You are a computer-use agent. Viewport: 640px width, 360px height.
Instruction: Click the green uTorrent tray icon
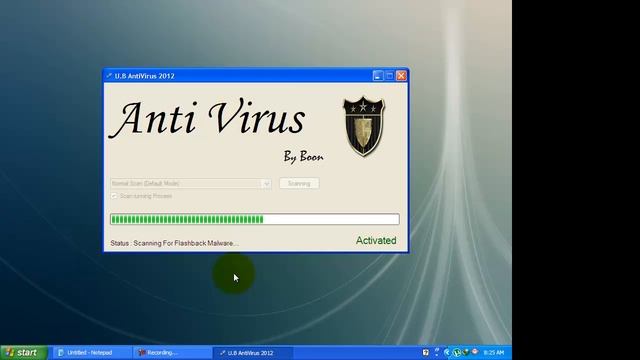pyautogui.click(x=457, y=353)
